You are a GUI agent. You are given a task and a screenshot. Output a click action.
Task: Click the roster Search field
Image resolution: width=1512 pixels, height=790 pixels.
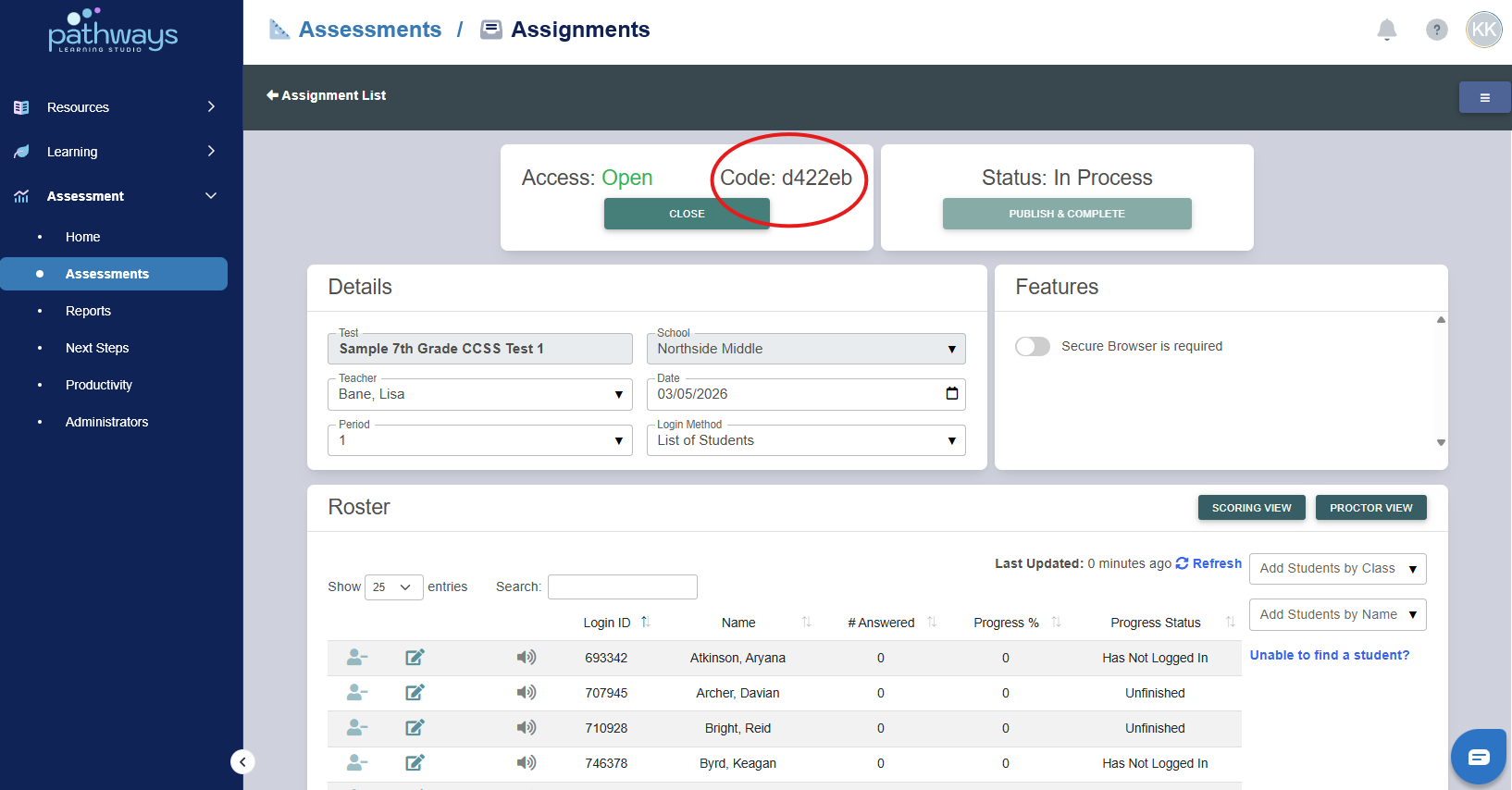pyautogui.click(x=623, y=586)
